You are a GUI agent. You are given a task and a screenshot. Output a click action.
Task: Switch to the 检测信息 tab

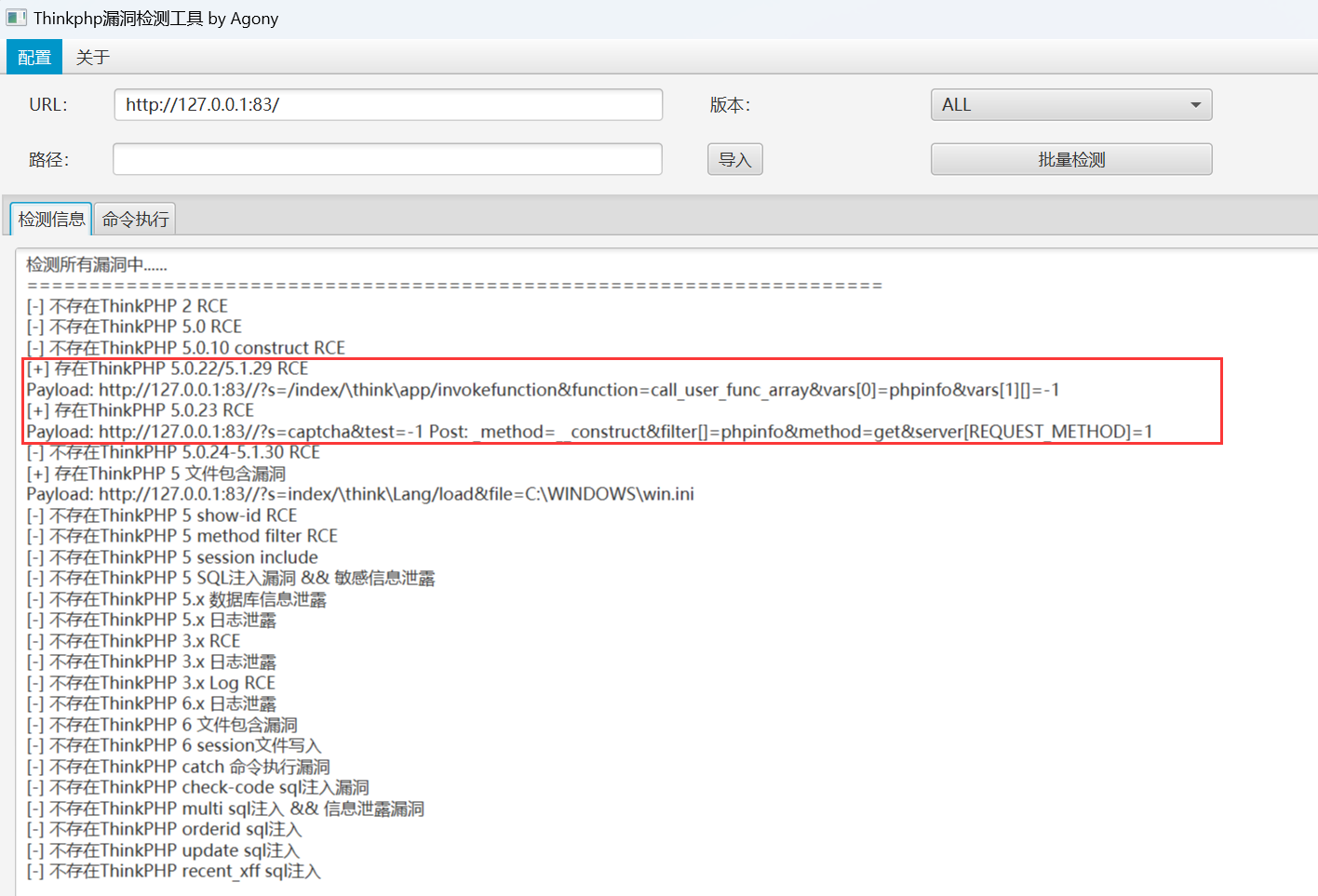[x=51, y=219]
